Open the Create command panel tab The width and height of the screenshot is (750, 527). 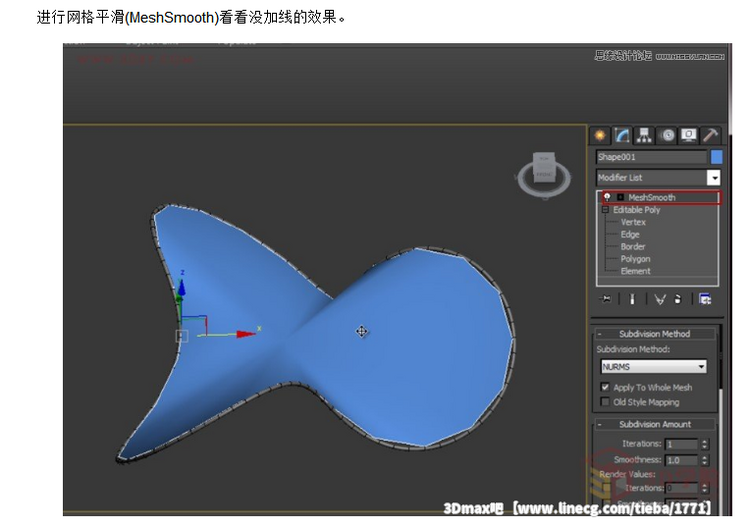point(599,136)
